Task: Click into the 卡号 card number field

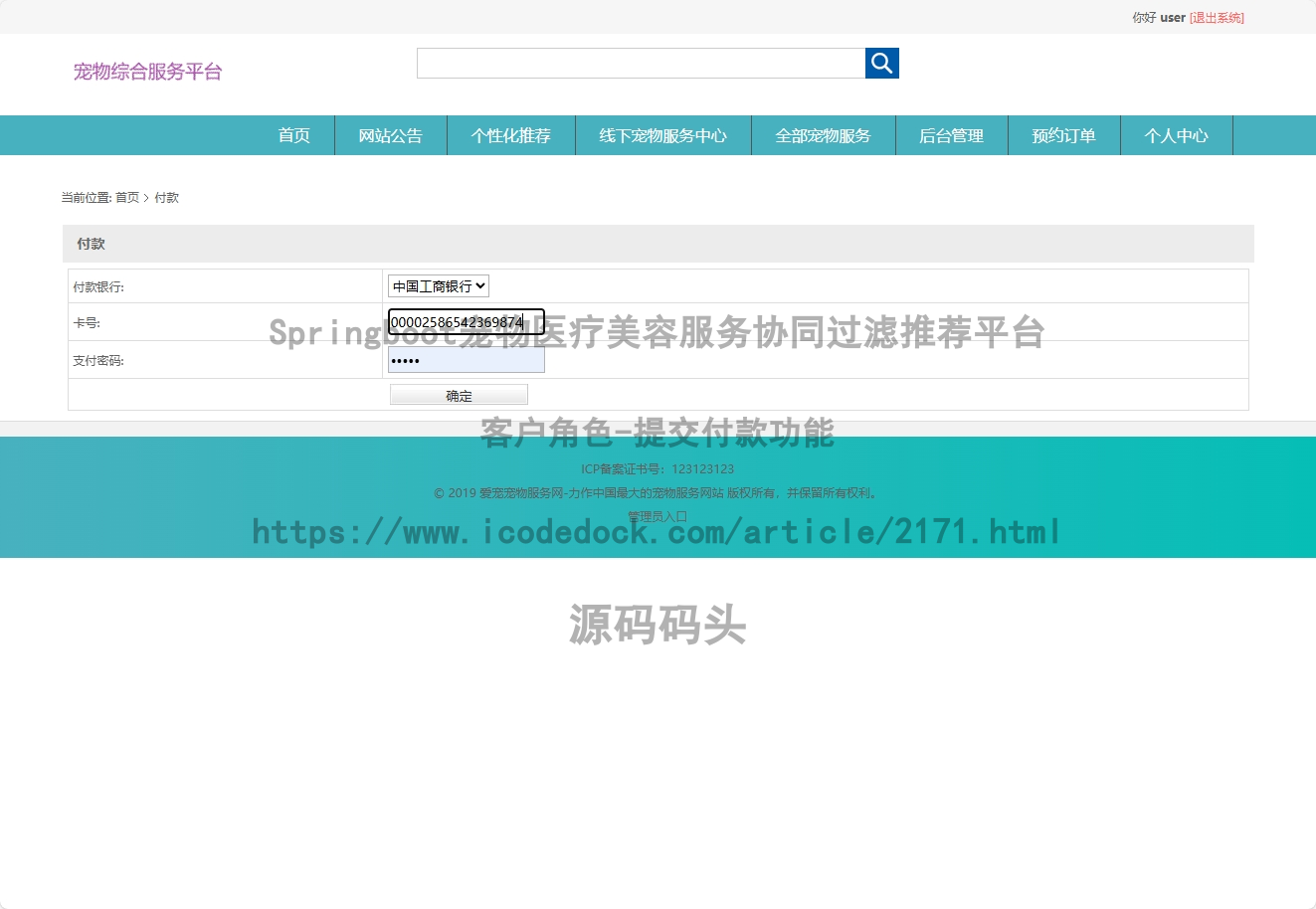Action: pyautogui.click(x=467, y=322)
